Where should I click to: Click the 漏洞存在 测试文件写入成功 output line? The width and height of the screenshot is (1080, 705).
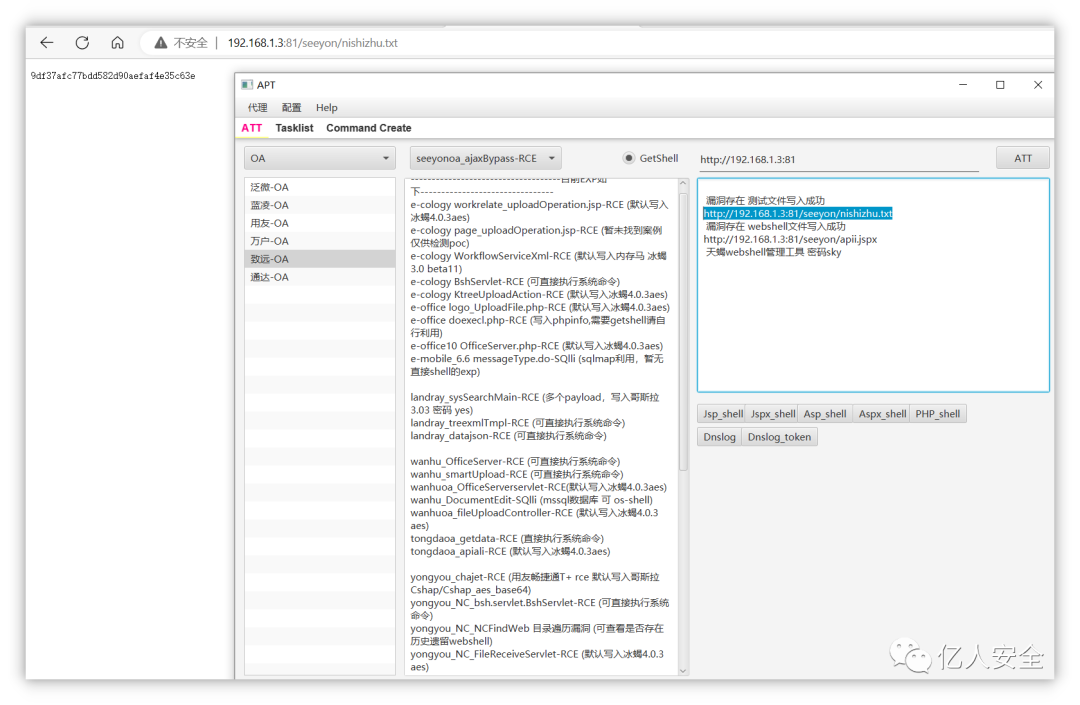point(765,200)
